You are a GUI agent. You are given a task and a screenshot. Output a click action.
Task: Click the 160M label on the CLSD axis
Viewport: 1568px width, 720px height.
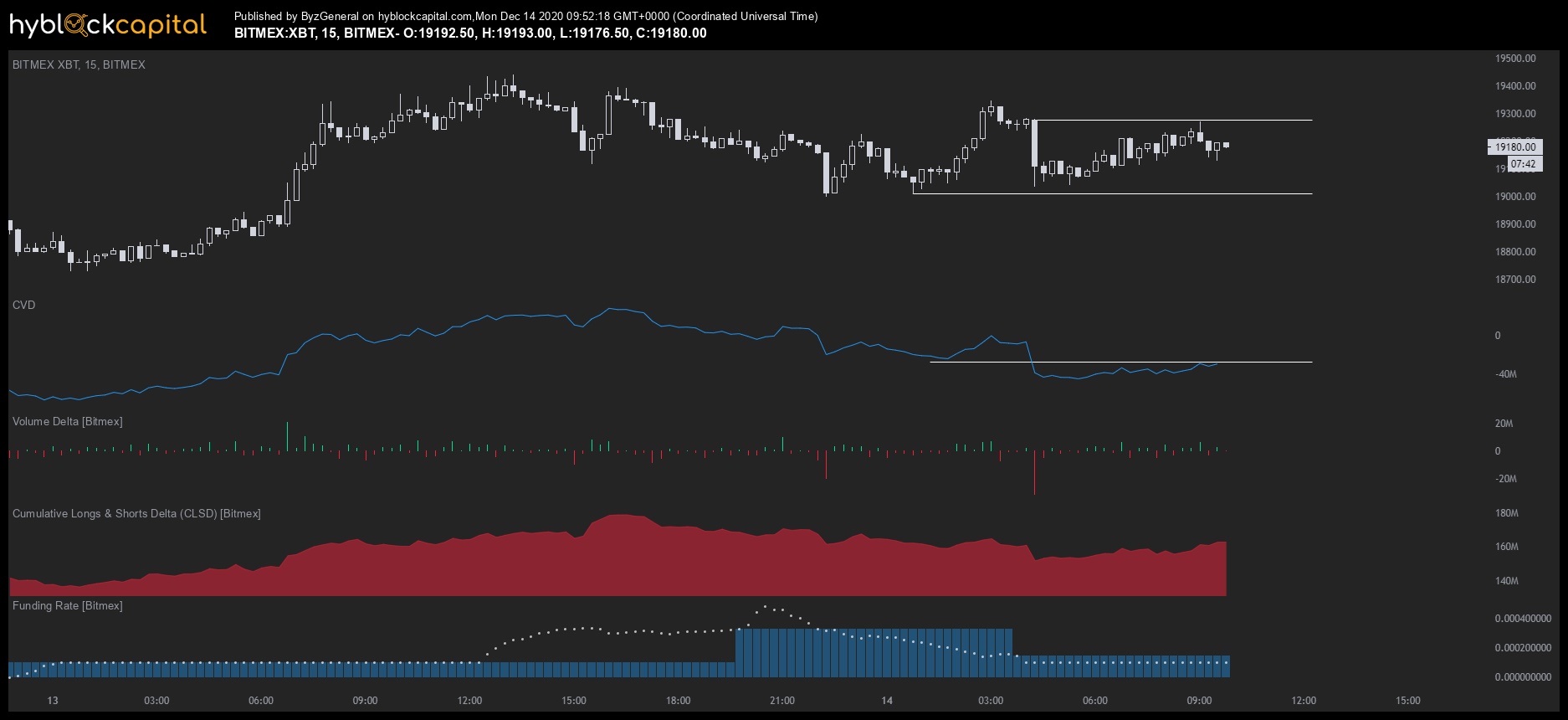[1506, 547]
